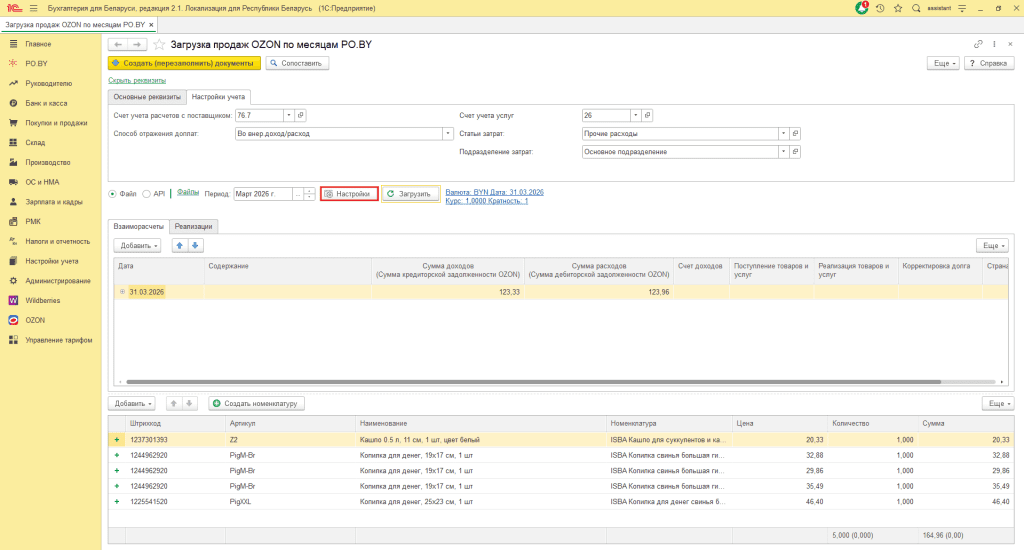The image size is (1024, 550).
Task: Move settlements row up with blue arrow
Action: [x=180, y=246]
